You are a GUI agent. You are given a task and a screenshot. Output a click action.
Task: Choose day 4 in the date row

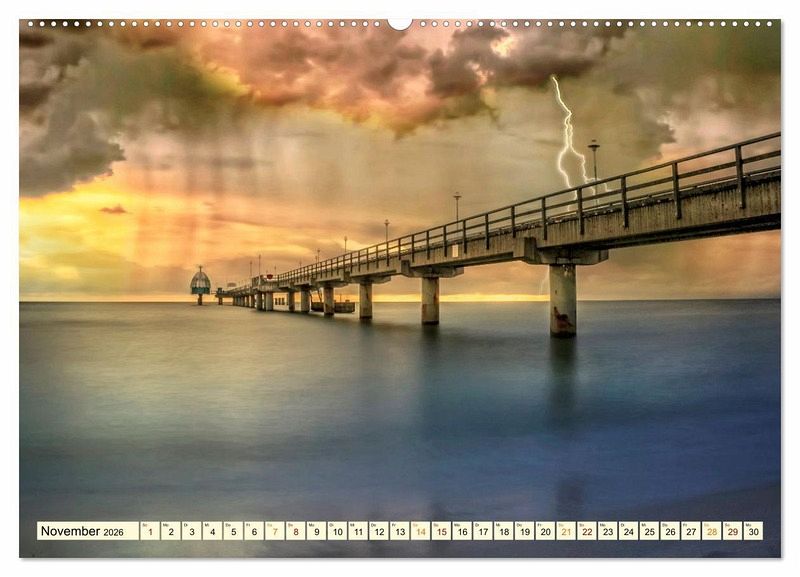(212, 531)
